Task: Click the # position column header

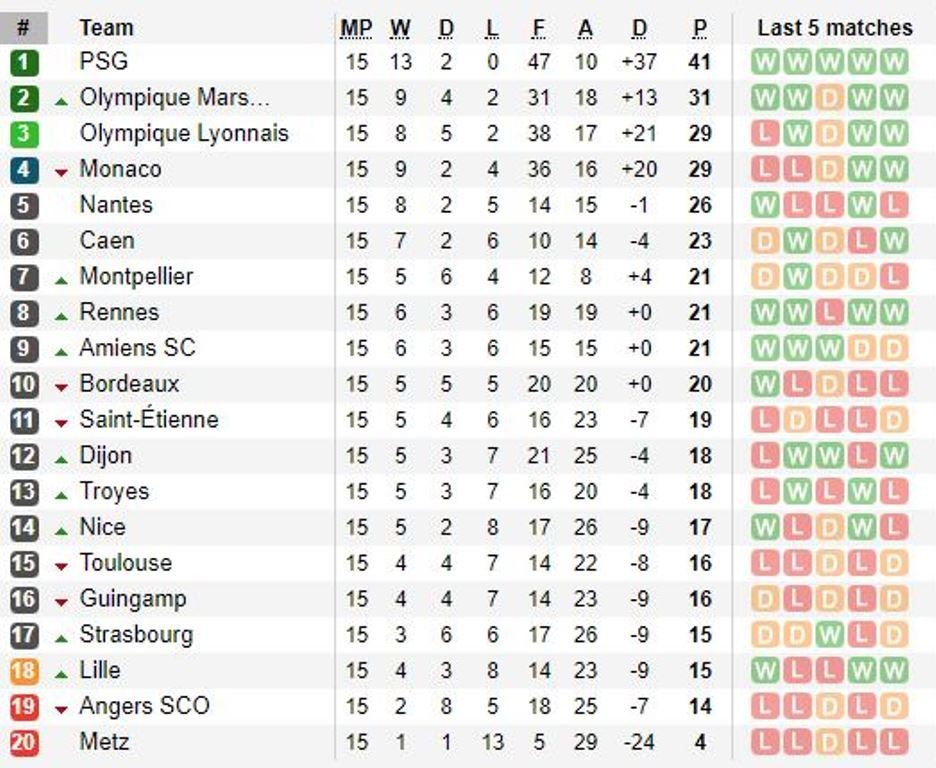Action: coord(23,28)
